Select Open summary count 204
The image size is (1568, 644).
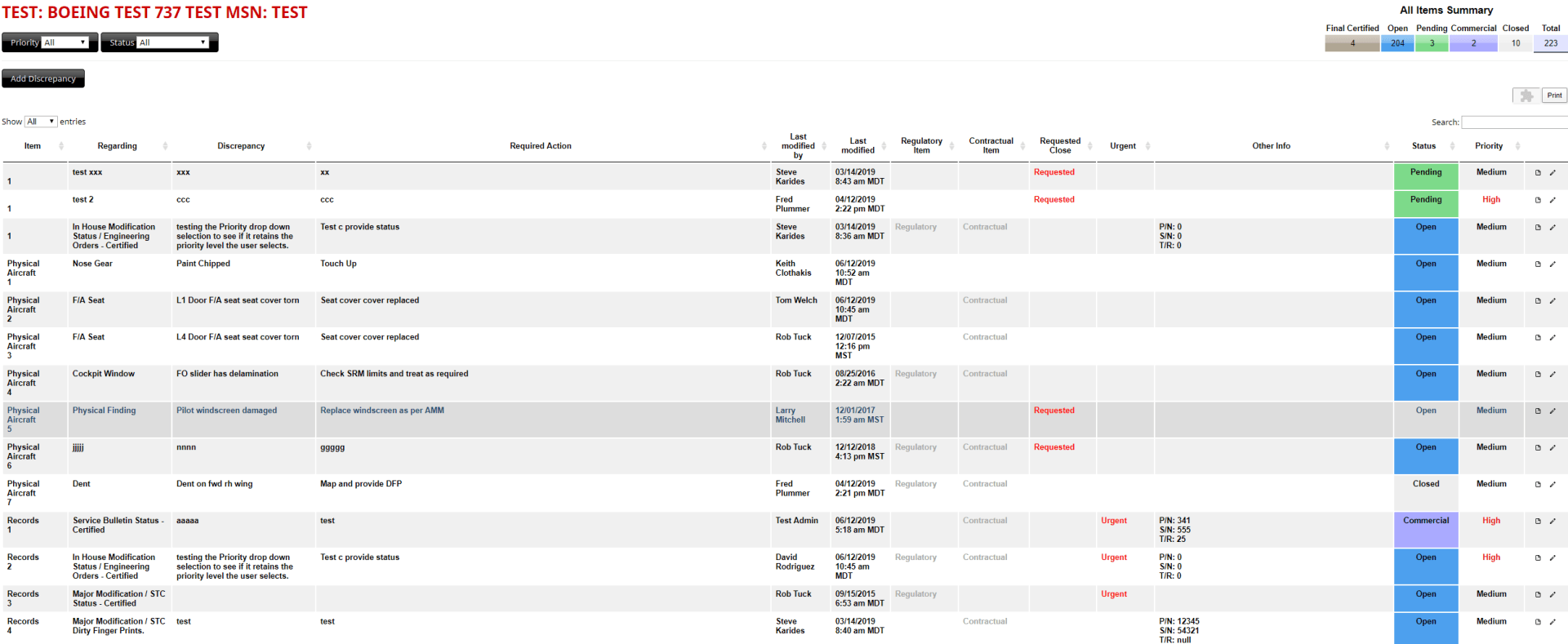(x=1398, y=43)
